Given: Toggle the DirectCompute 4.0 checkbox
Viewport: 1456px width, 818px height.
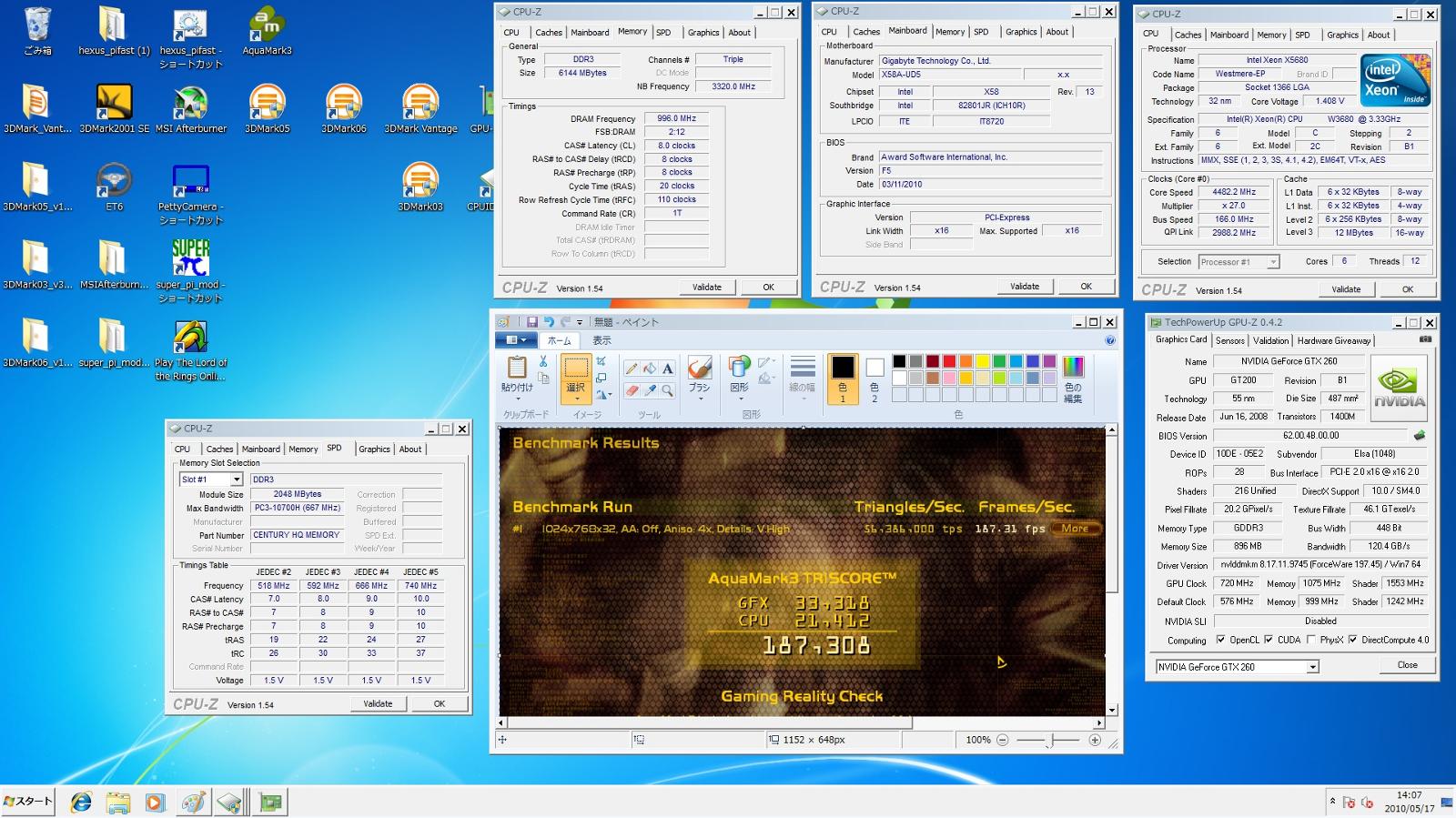Looking at the screenshot, I should pos(1352,640).
